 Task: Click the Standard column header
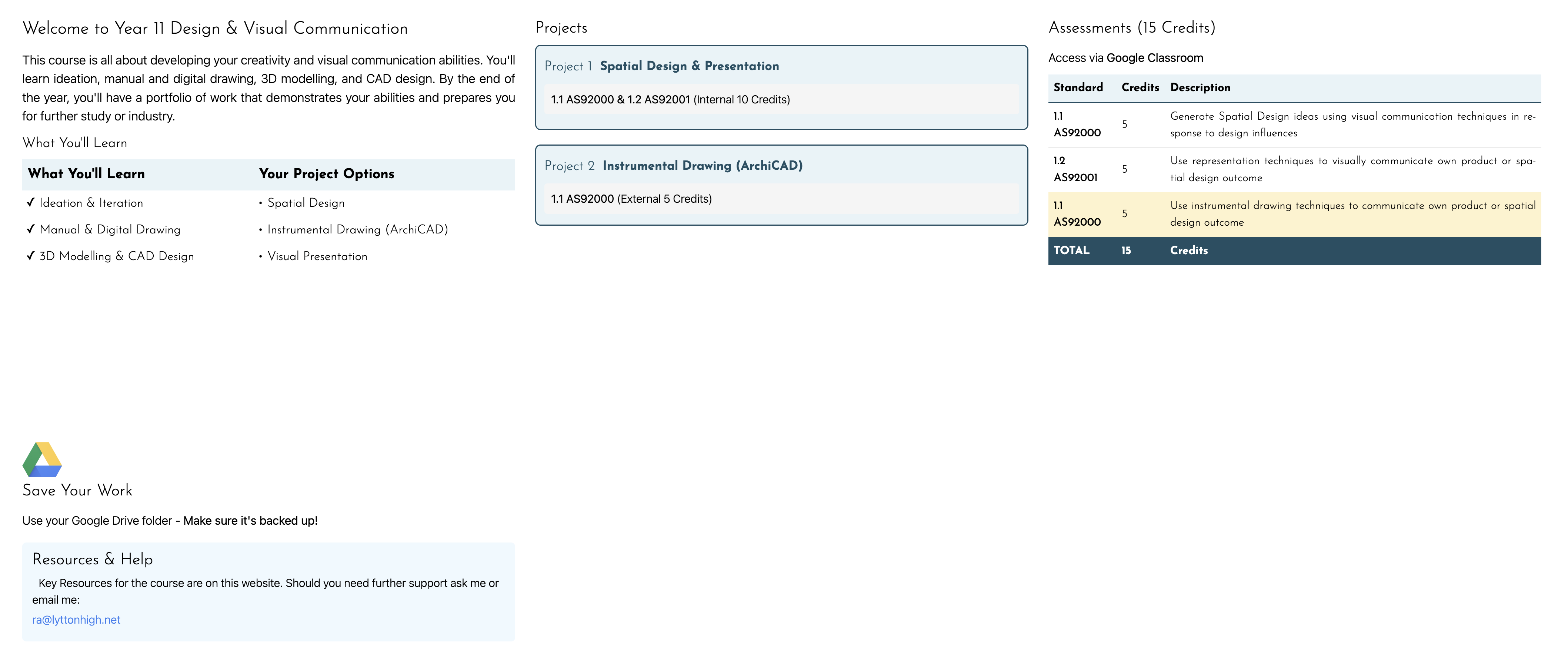pos(1078,87)
